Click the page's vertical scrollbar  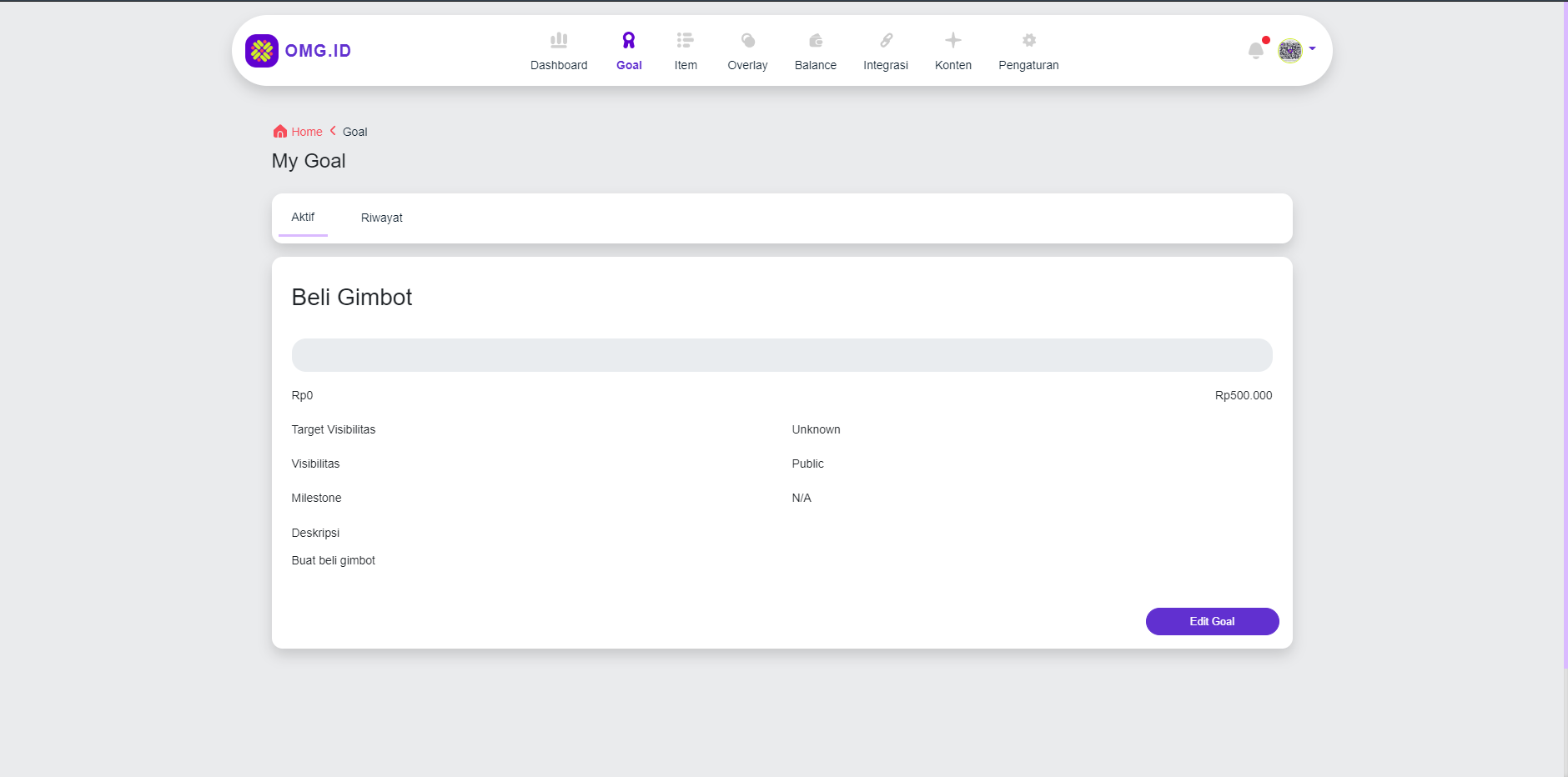point(1565,333)
